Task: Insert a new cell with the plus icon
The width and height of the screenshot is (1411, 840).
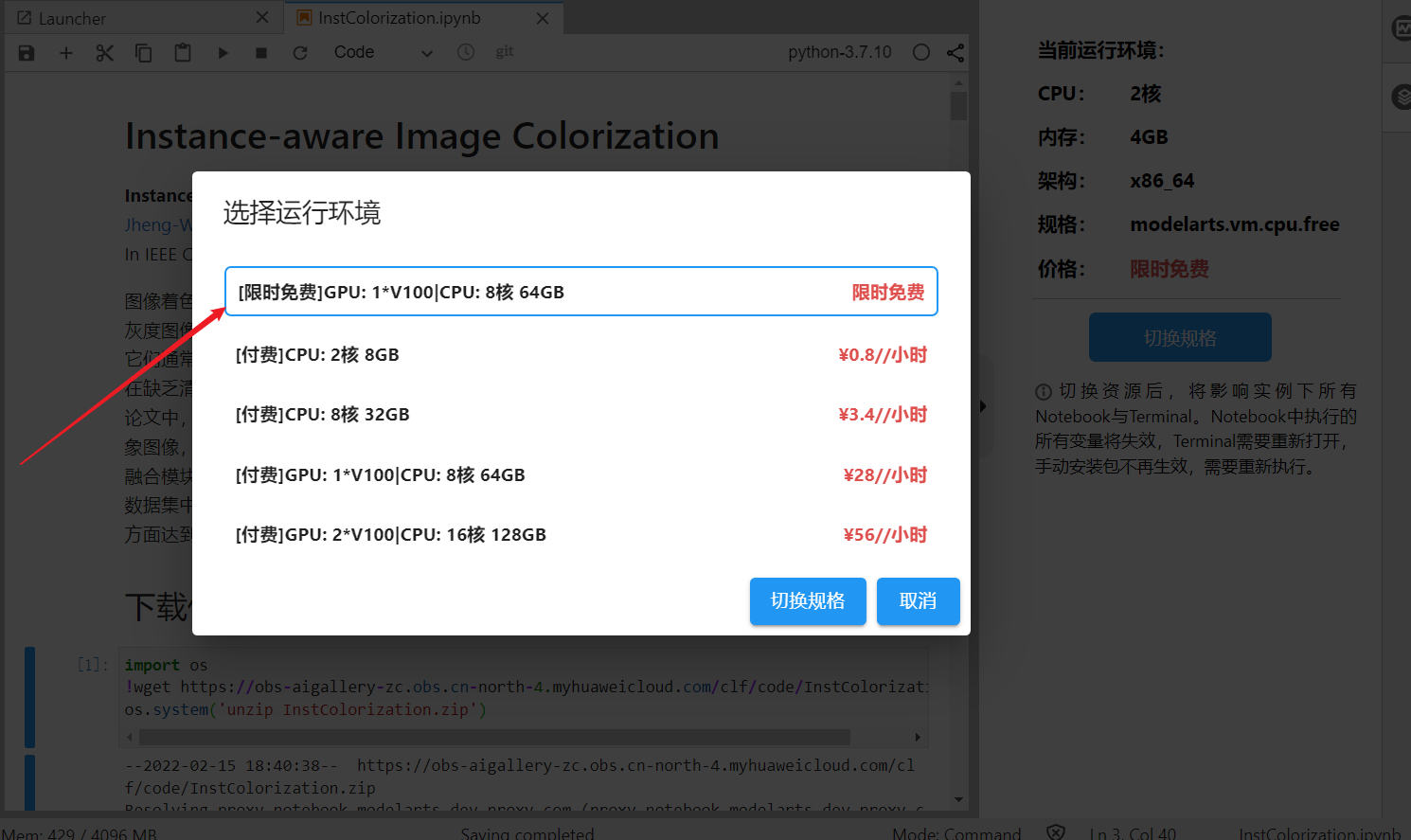Action: click(66, 53)
